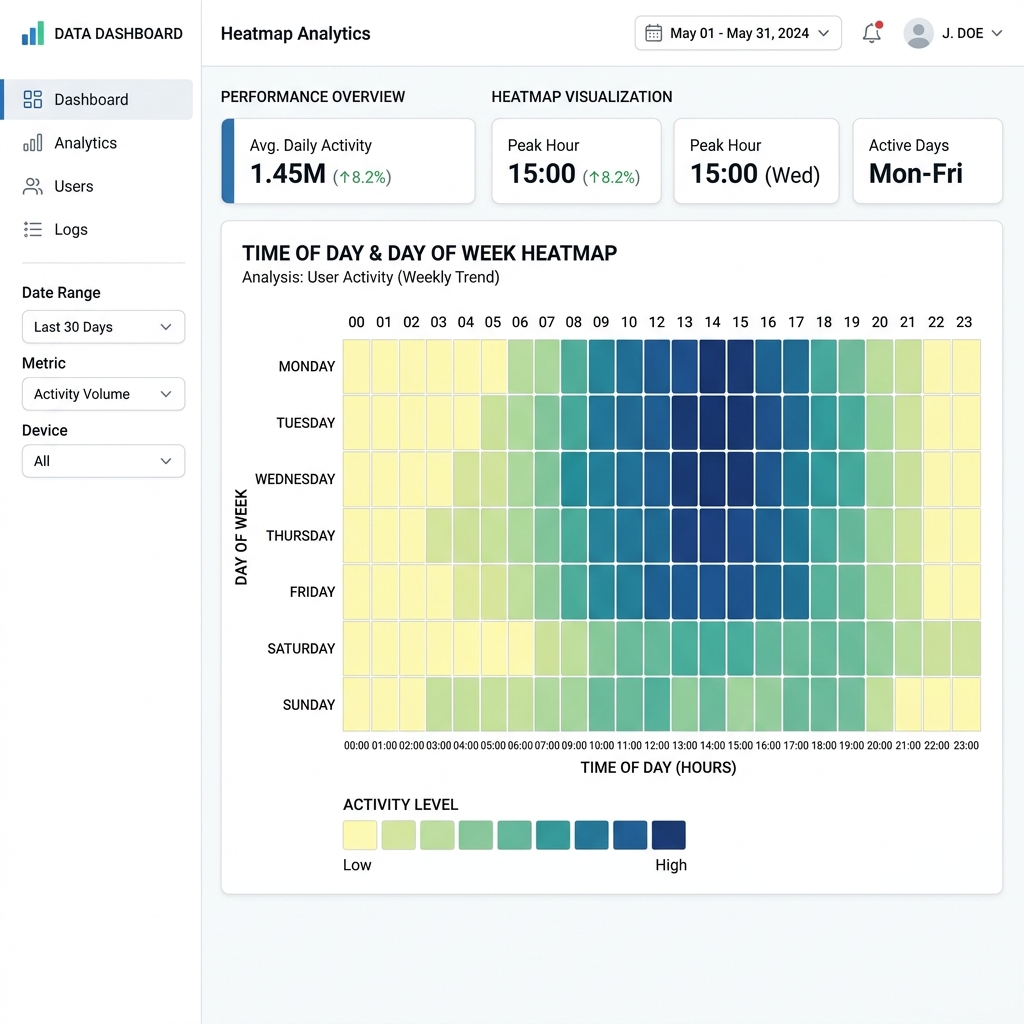Click the Analytics bar chart icon
The image size is (1024, 1024).
[33, 142]
